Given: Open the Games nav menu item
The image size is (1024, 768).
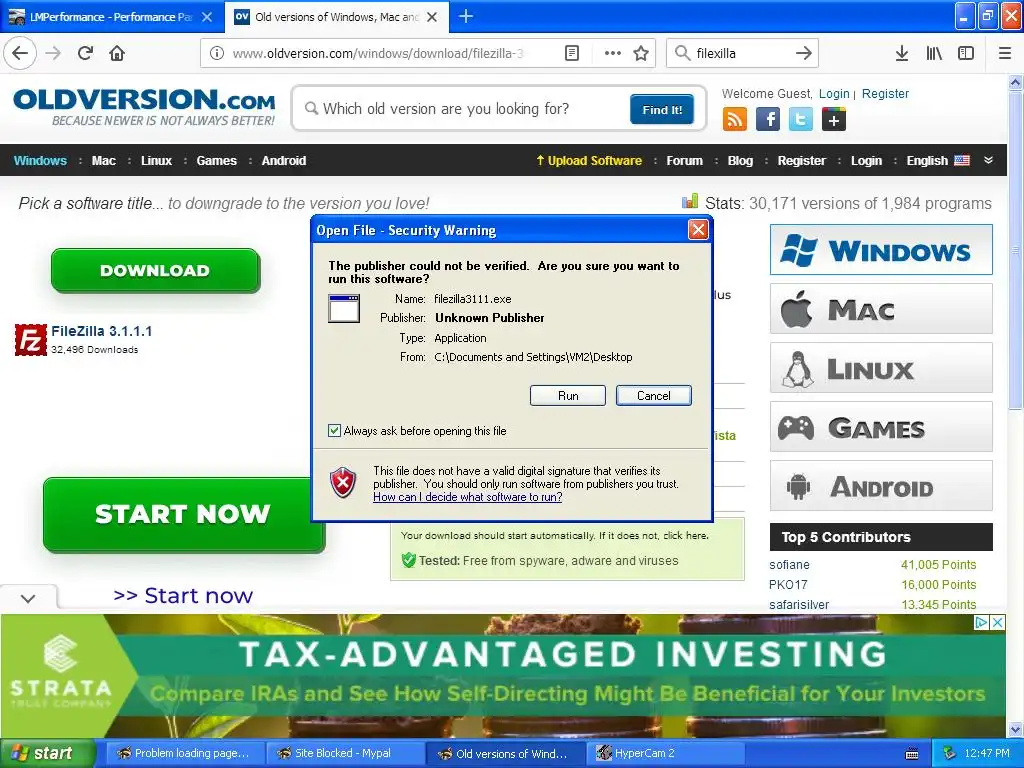Looking at the screenshot, I should [x=216, y=161].
